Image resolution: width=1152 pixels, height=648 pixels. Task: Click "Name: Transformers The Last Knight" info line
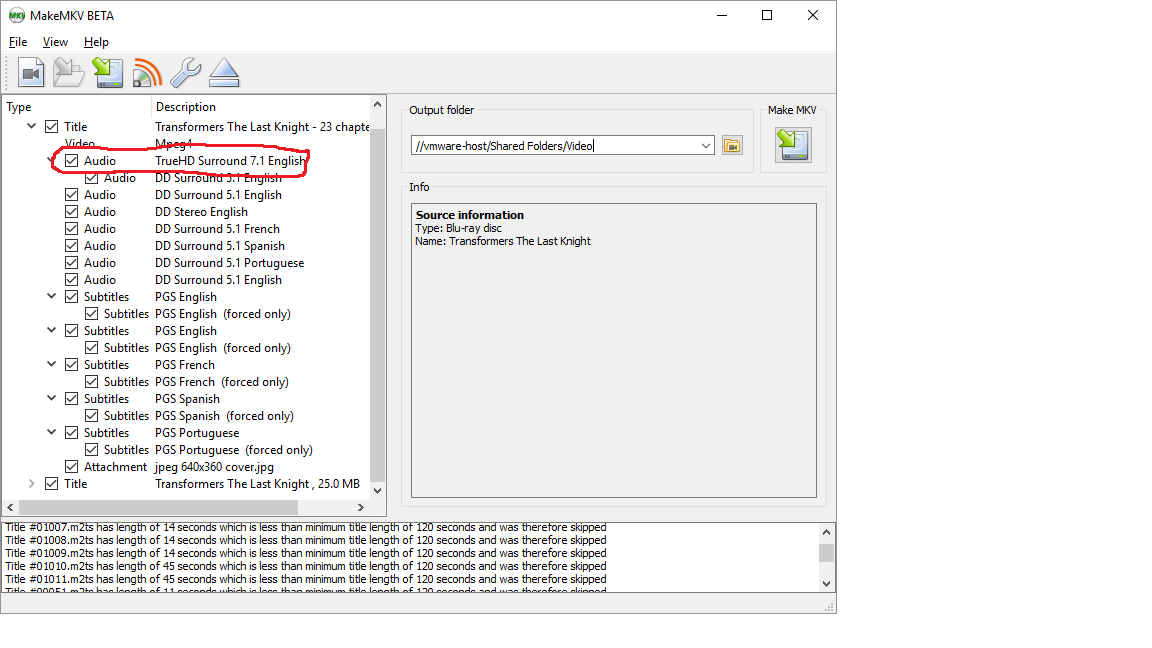[x=503, y=241]
